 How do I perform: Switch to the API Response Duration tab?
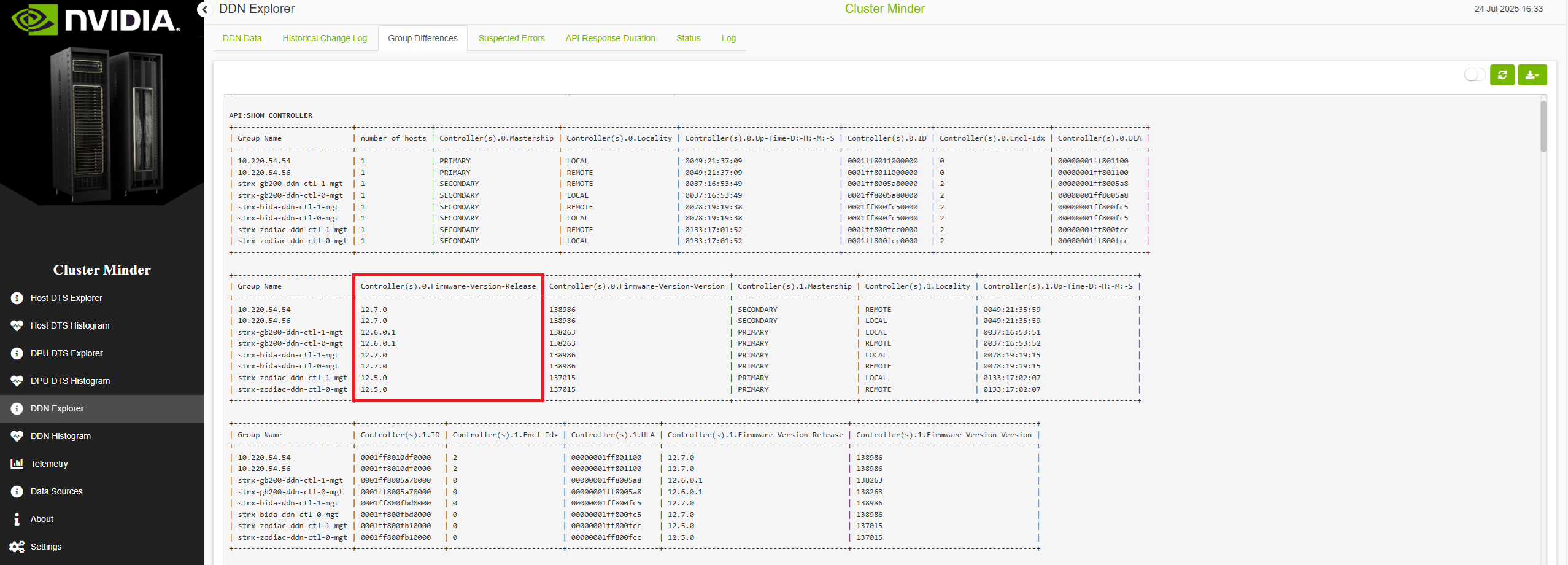[x=610, y=38]
